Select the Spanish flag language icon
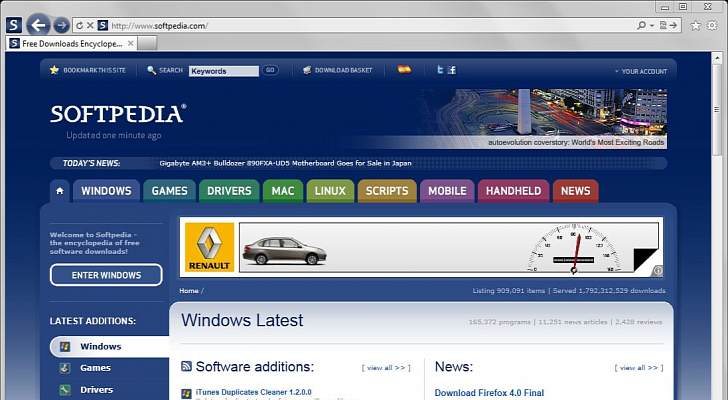728x400 pixels. click(404, 70)
